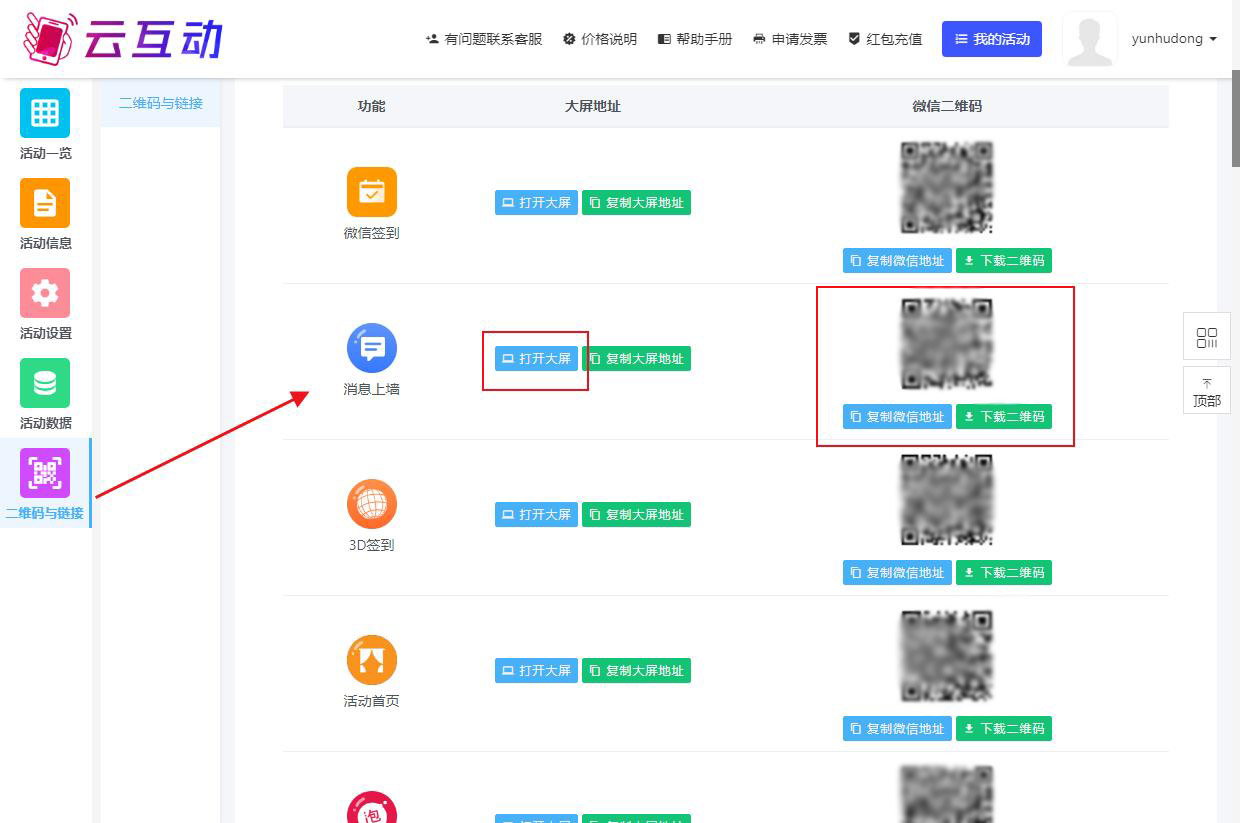Click 微信签到 QR code image

[947, 188]
